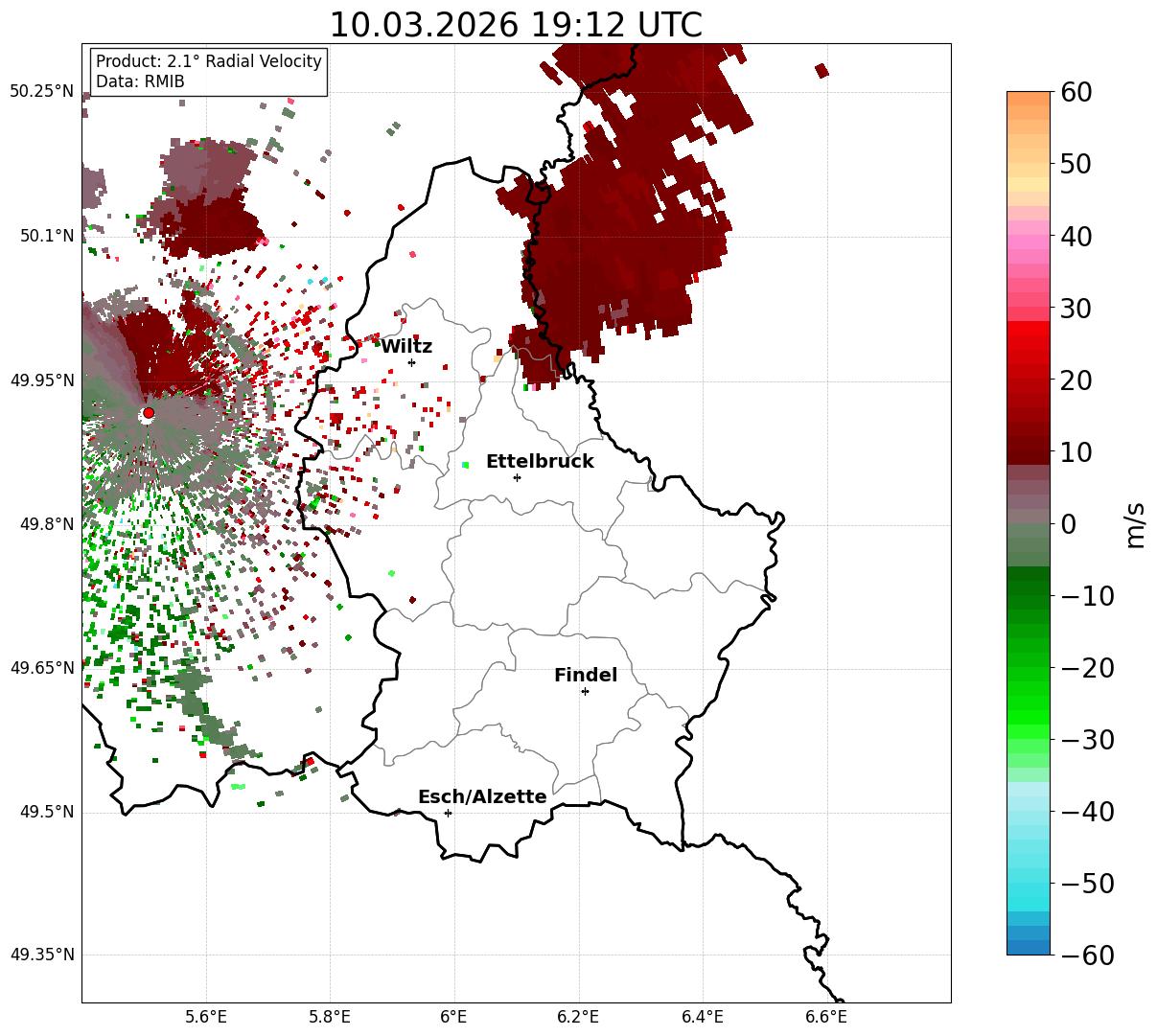Click the 60 tick label on colorbar
This screenshot has width=1157, height=1036.
1078,92
